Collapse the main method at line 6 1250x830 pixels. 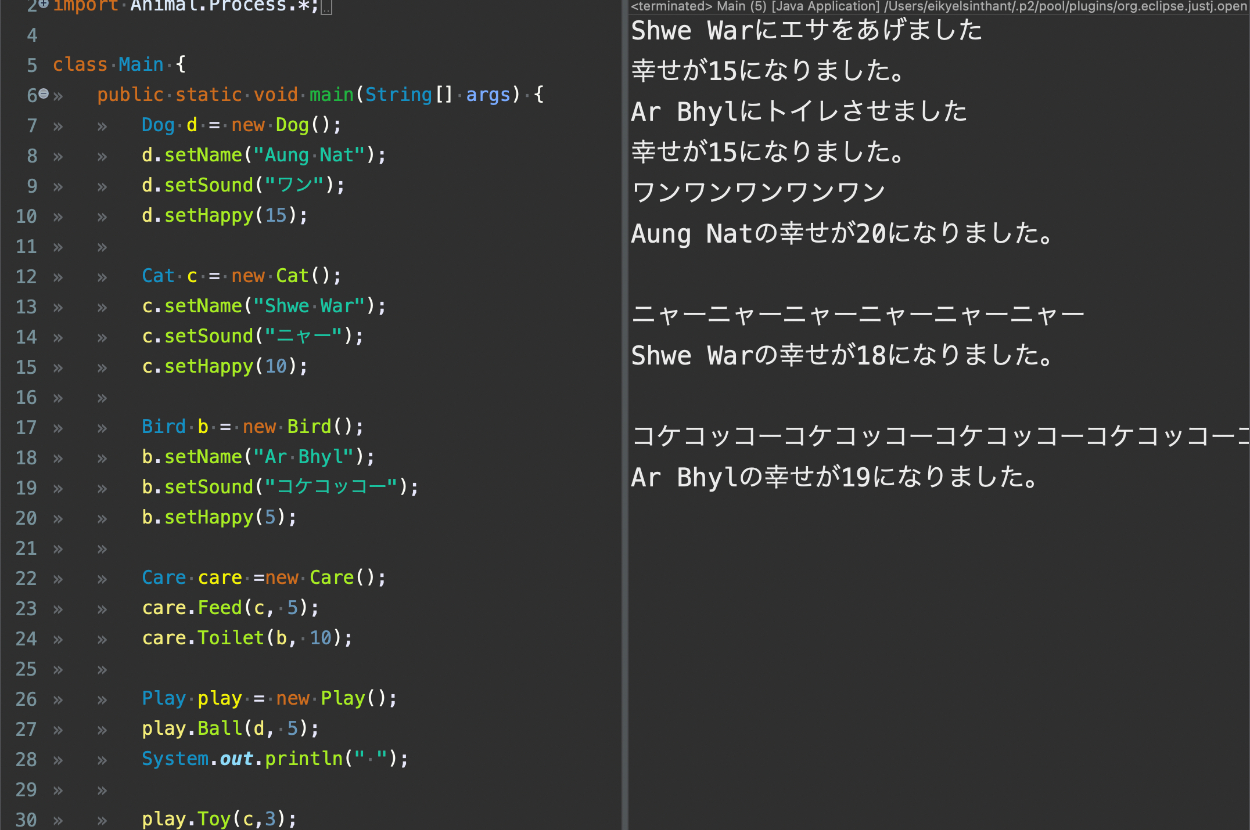click(x=44, y=94)
